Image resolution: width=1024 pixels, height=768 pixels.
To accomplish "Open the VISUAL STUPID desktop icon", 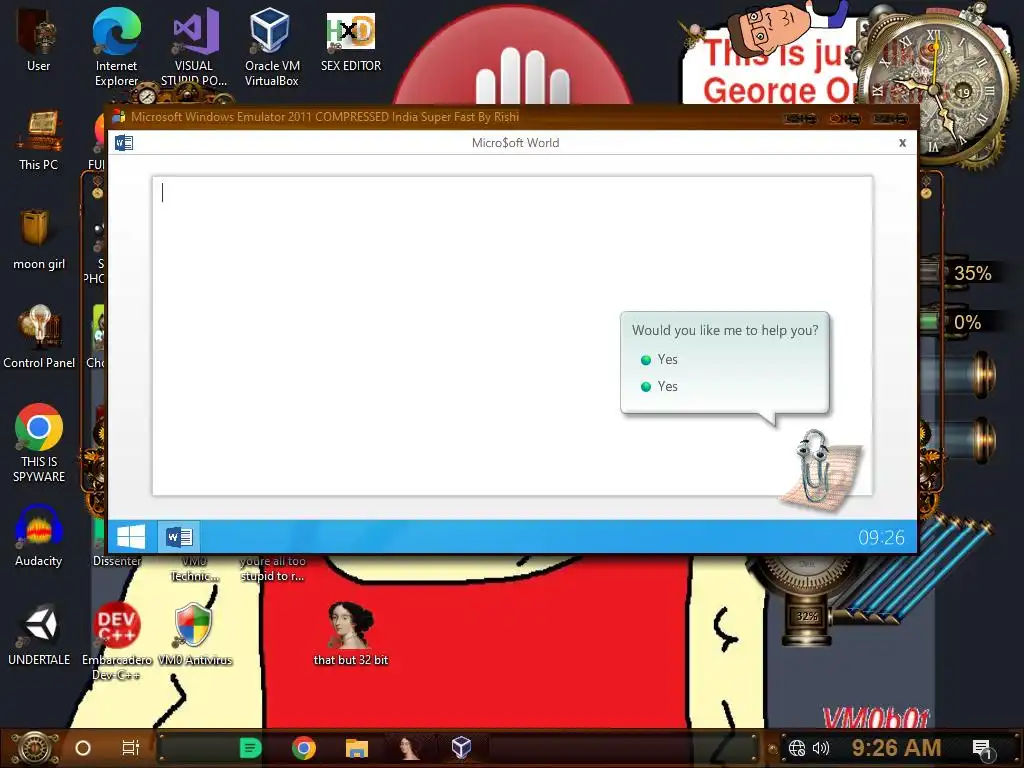I will tap(194, 46).
